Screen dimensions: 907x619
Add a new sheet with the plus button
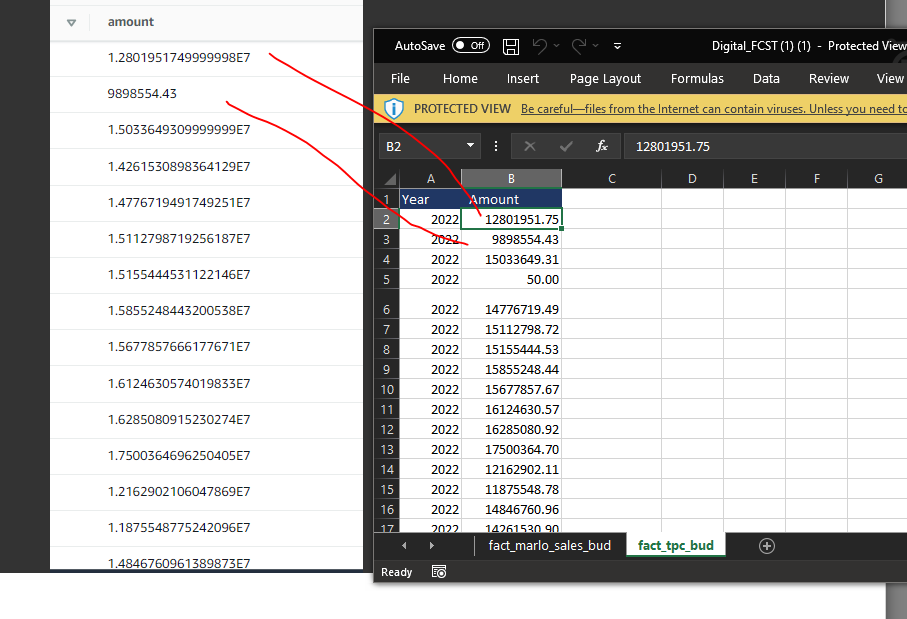pos(766,546)
